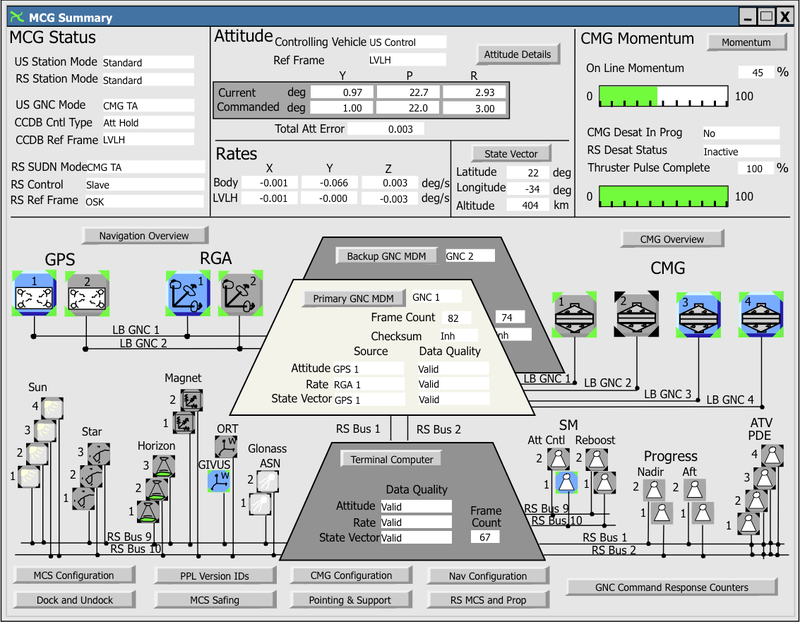This screenshot has width=800, height=622.
Task: Click Primary GNC MDM button
Action: [353, 298]
